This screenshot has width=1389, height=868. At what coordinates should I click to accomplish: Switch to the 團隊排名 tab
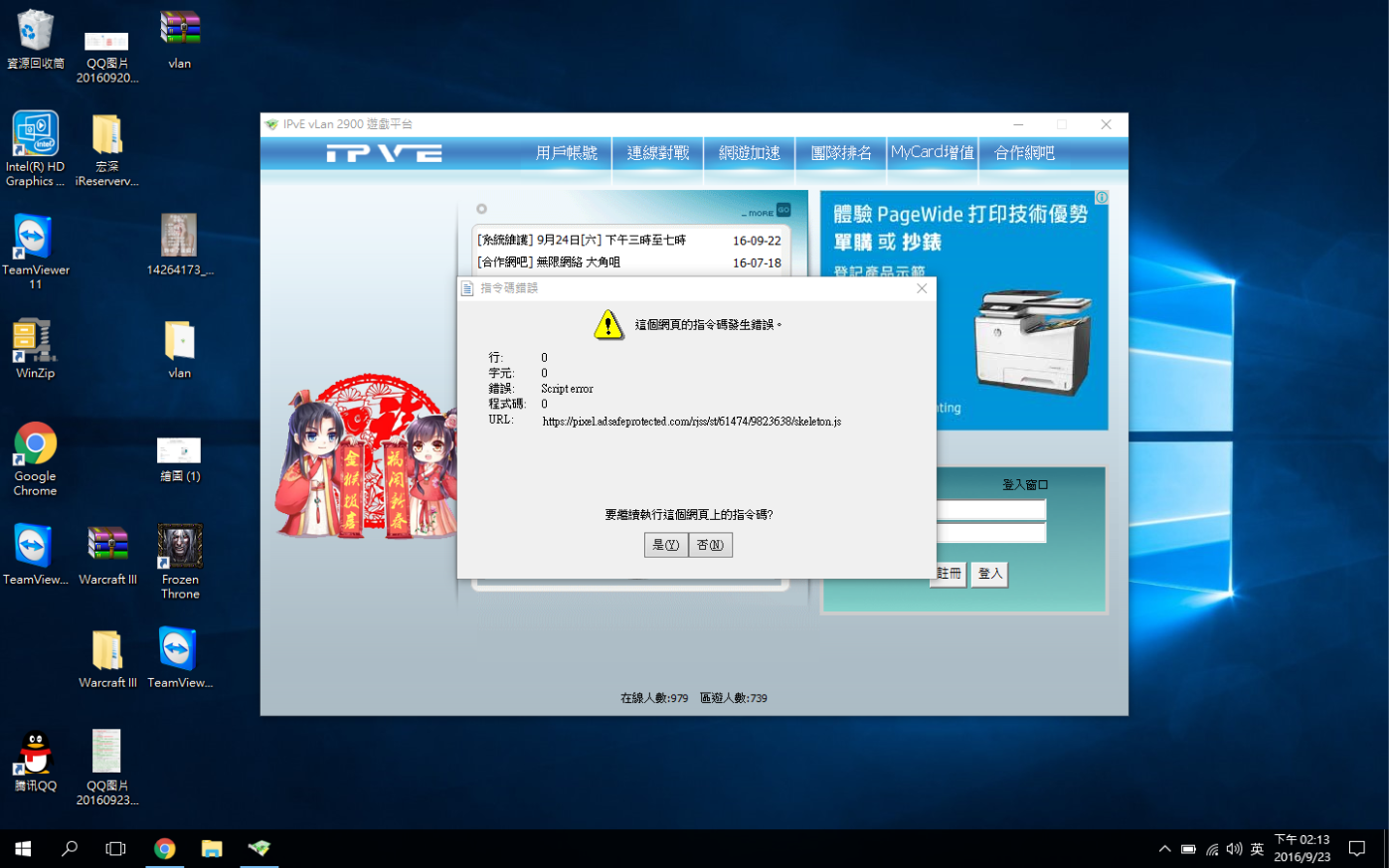pos(841,153)
